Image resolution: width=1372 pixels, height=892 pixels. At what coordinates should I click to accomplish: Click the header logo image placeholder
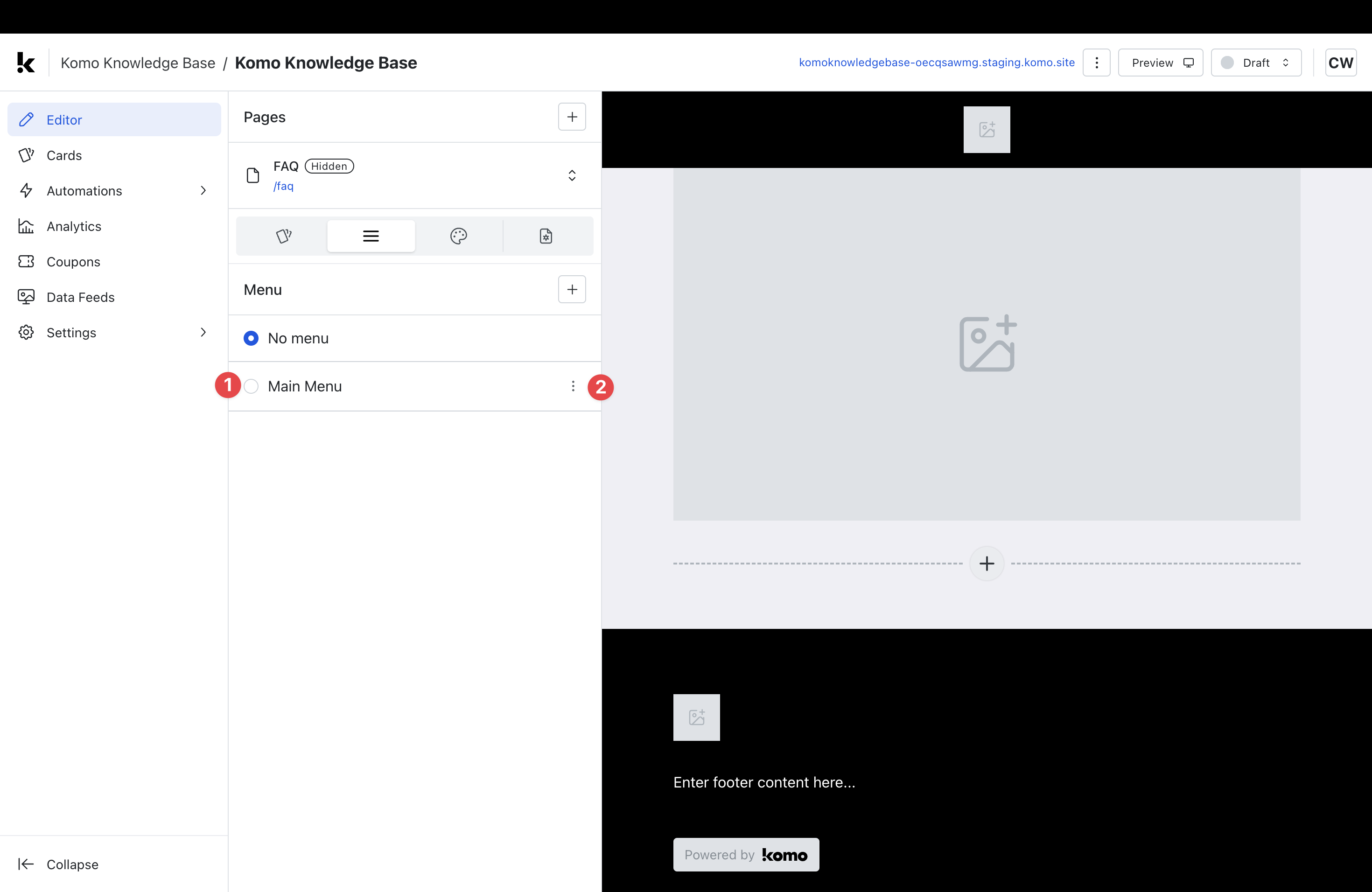coord(987,130)
